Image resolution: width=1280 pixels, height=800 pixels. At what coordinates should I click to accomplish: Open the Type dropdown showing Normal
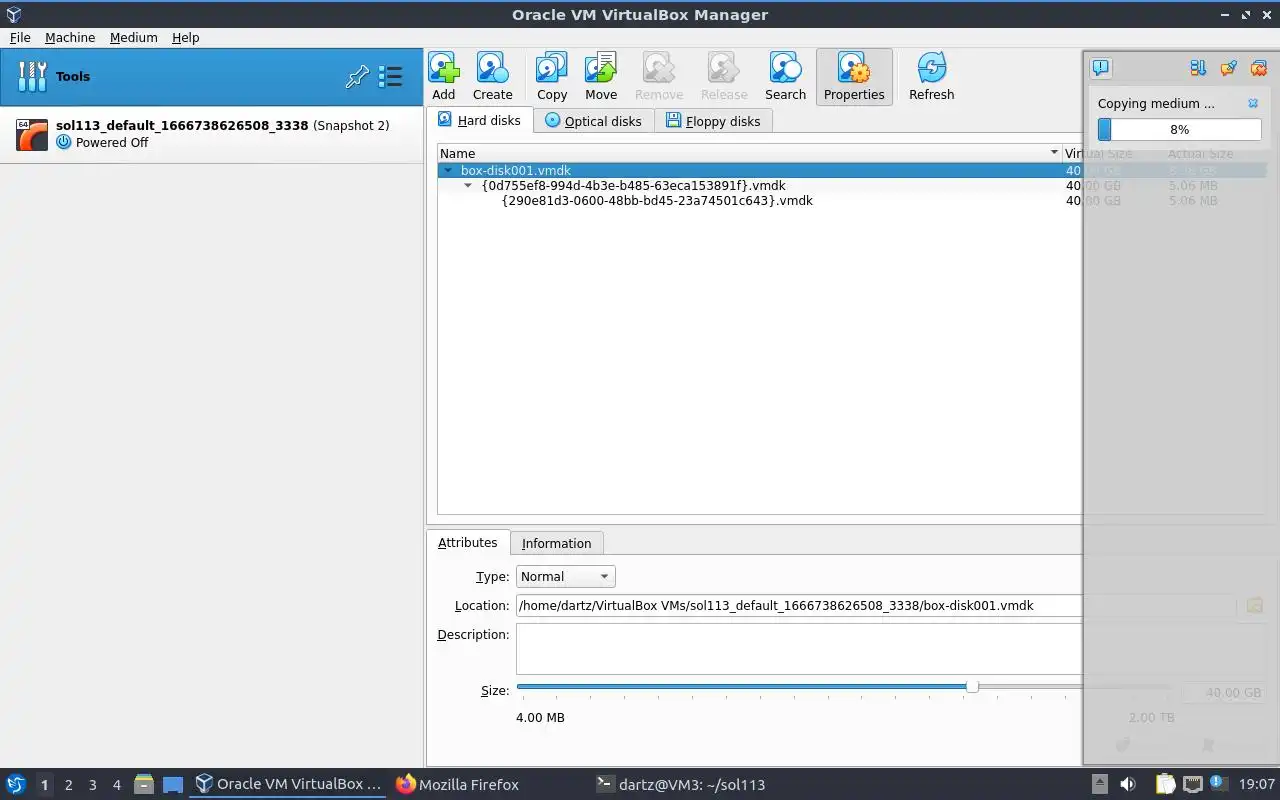coord(565,576)
